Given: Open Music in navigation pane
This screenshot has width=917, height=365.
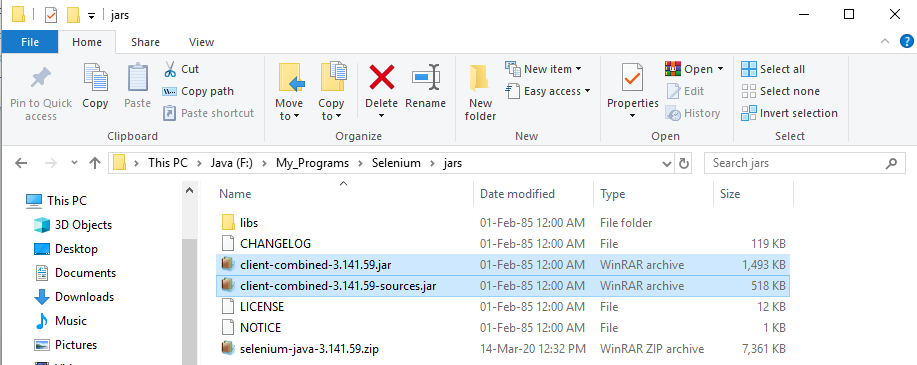Looking at the screenshot, I should [x=60, y=321].
